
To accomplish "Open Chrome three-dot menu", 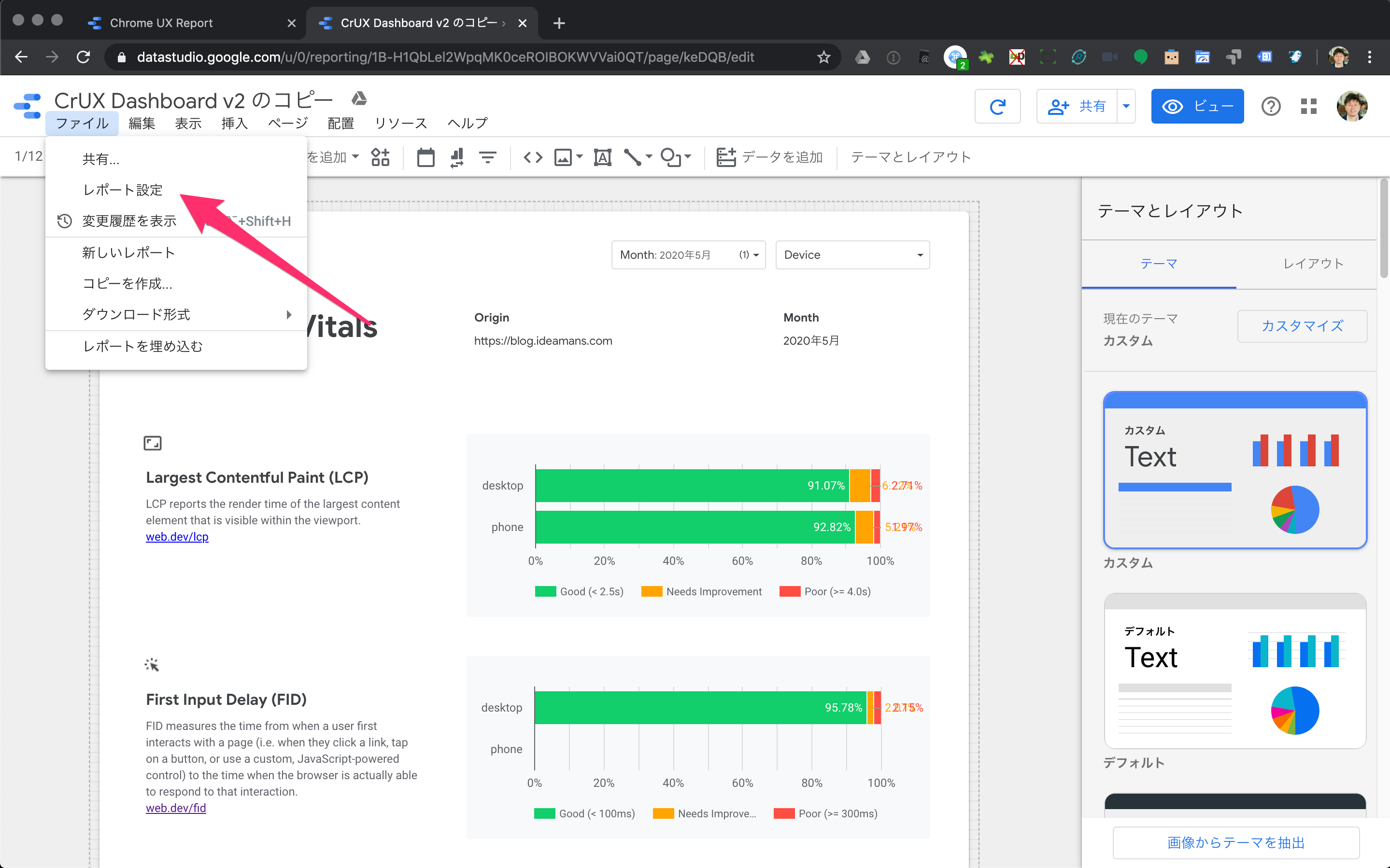I will coord(1369,57).
